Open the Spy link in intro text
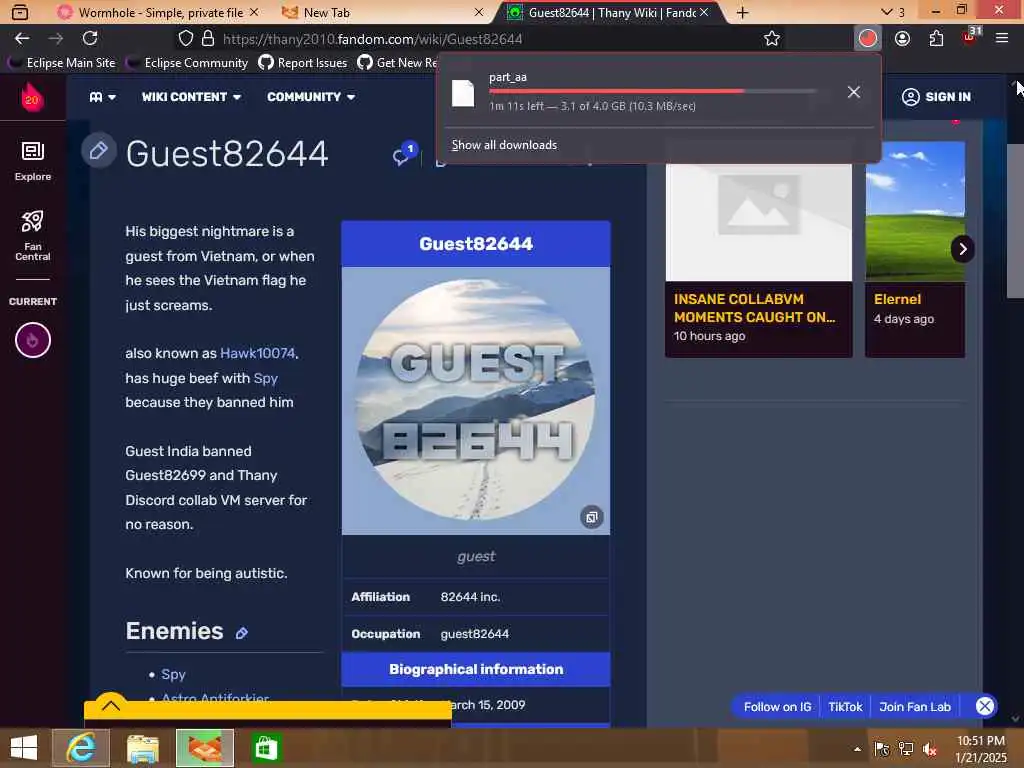 click(265, 378)
